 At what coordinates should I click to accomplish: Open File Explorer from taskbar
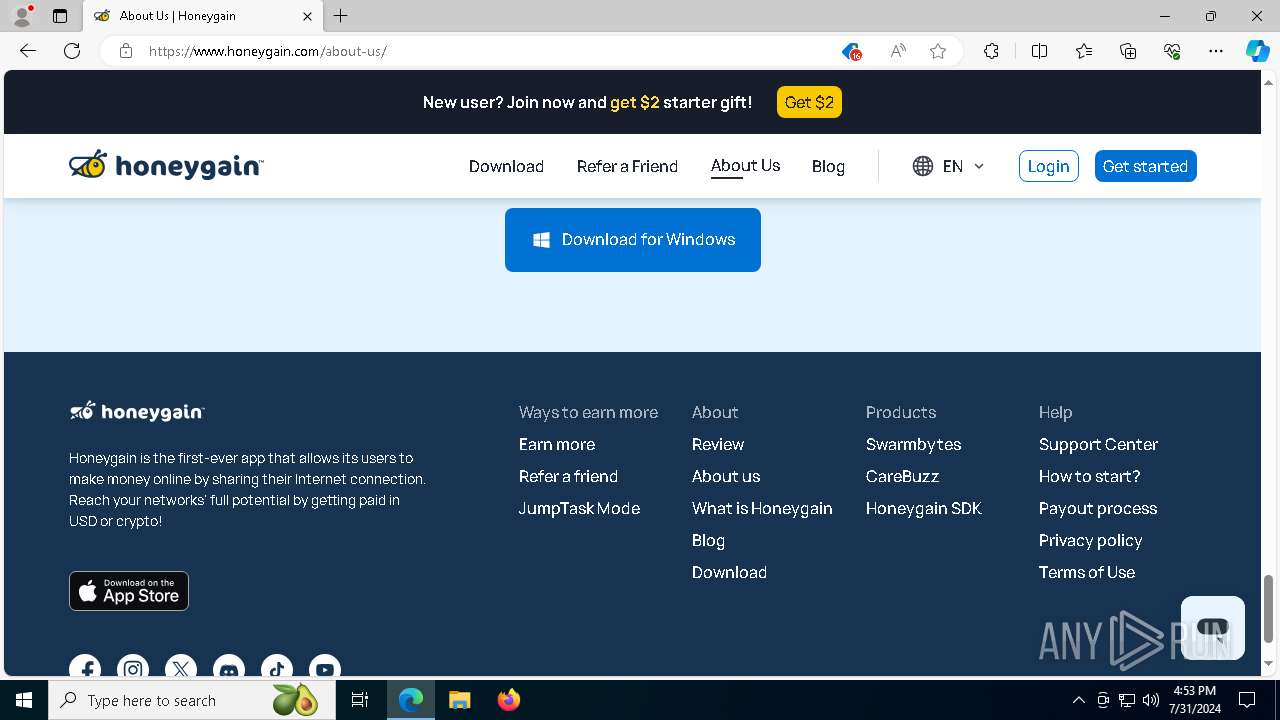(x=459, y=700)
